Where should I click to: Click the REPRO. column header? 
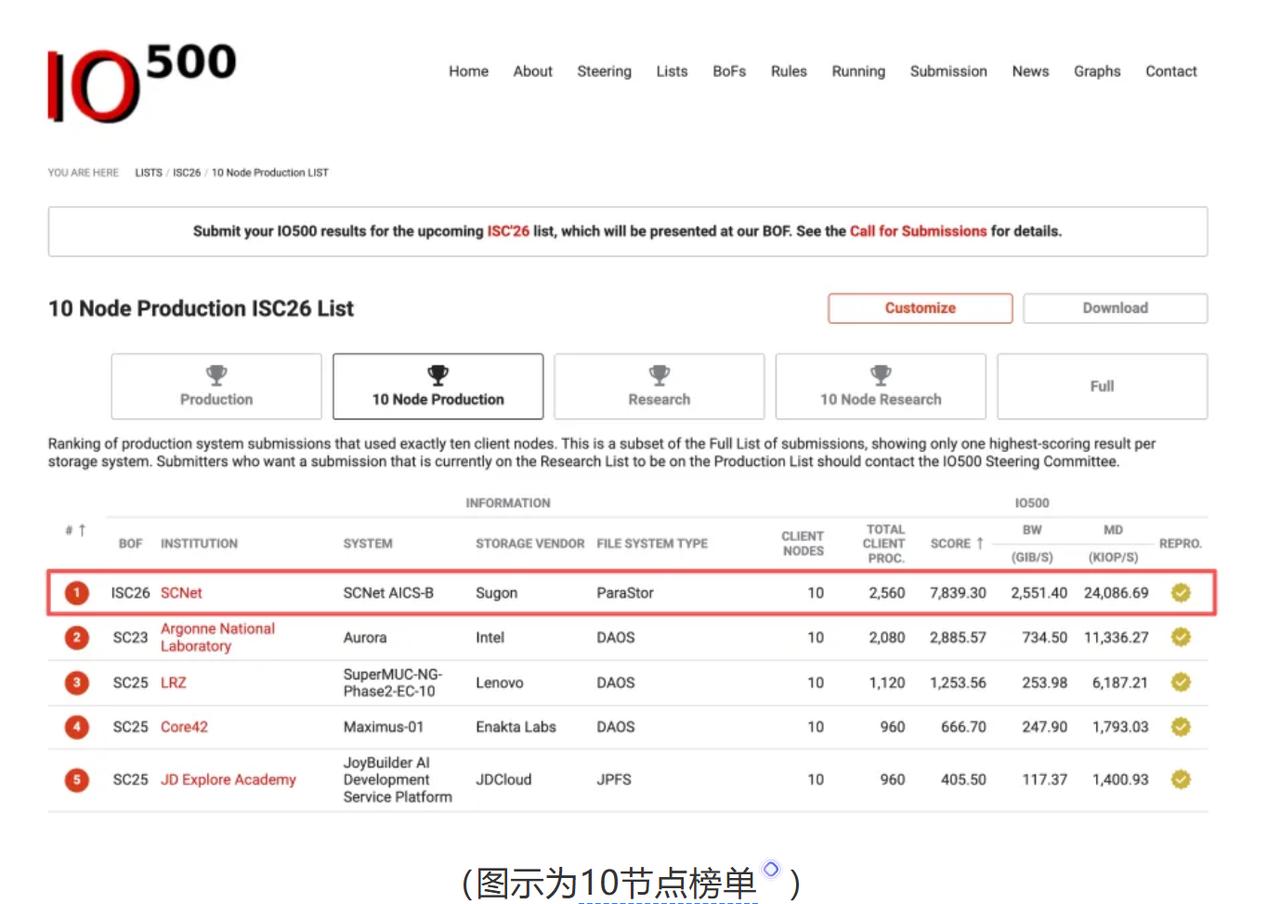1180,543
